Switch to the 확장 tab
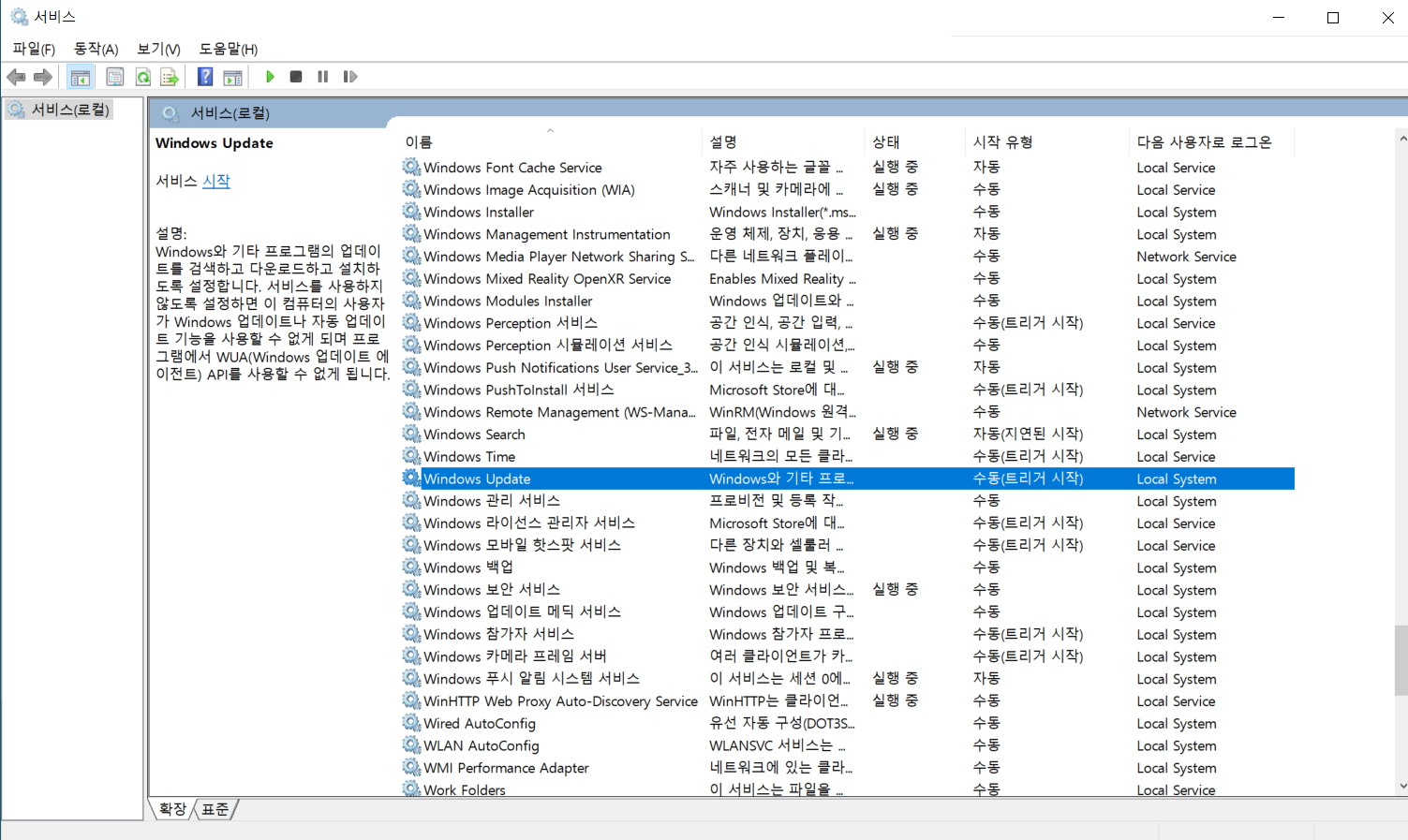This screenshot has width=1408, height=840. [172, 809]
